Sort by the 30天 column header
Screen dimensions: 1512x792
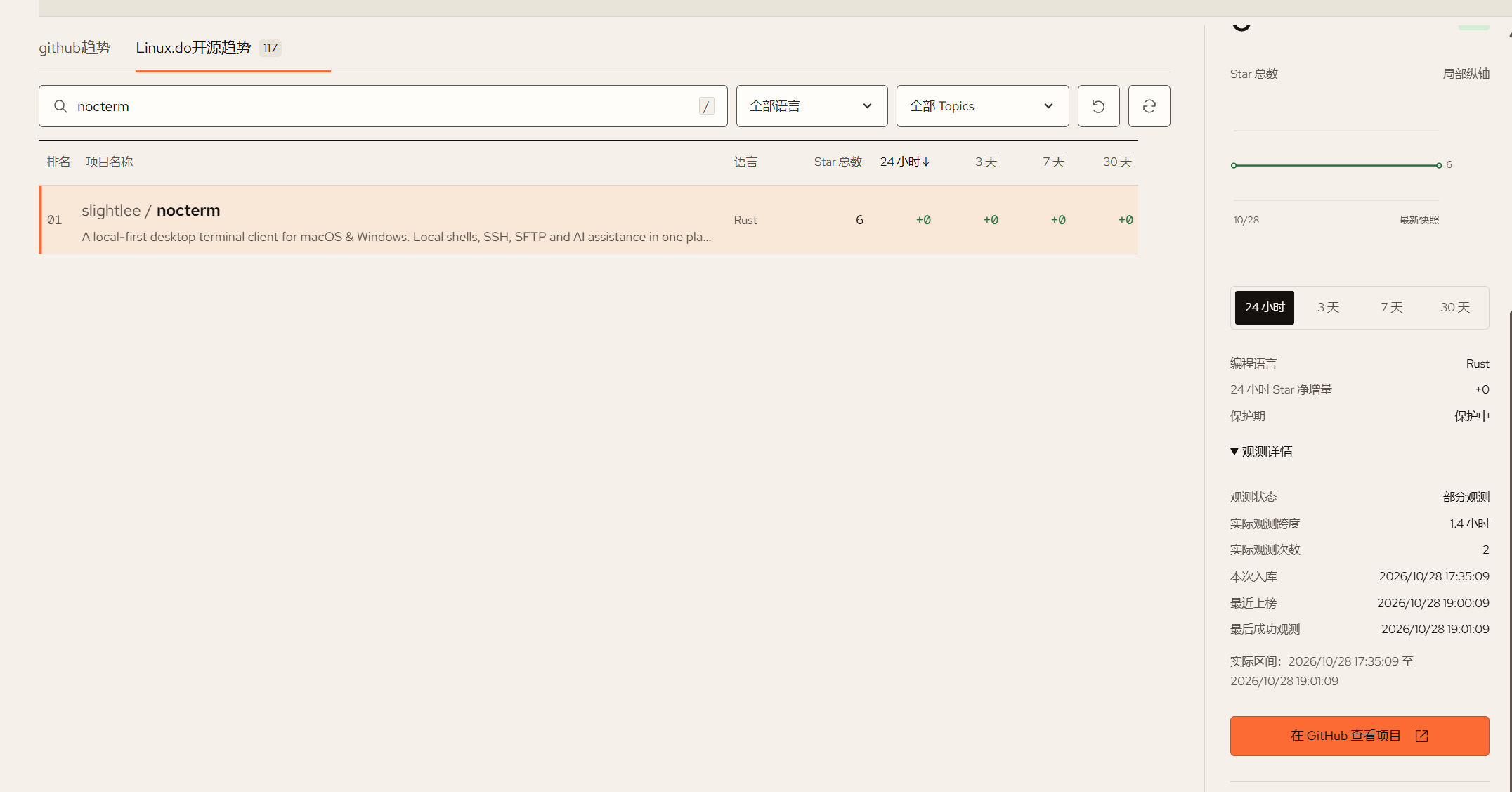pyautogui.click(x=1117, y=162)
